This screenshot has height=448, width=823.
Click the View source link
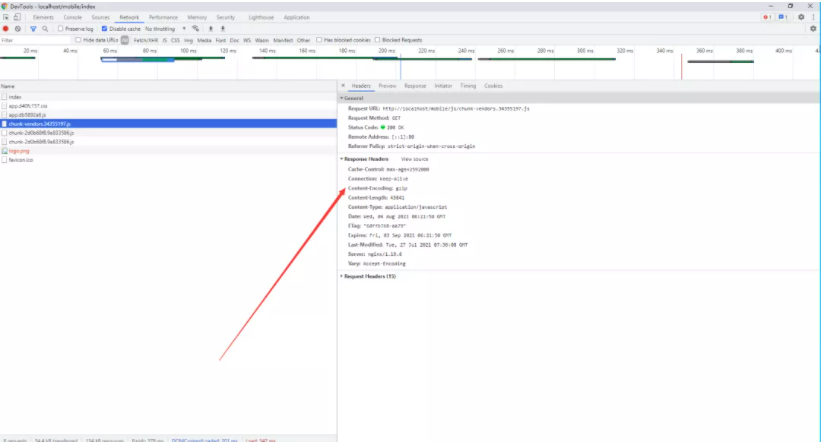[415, 159]
